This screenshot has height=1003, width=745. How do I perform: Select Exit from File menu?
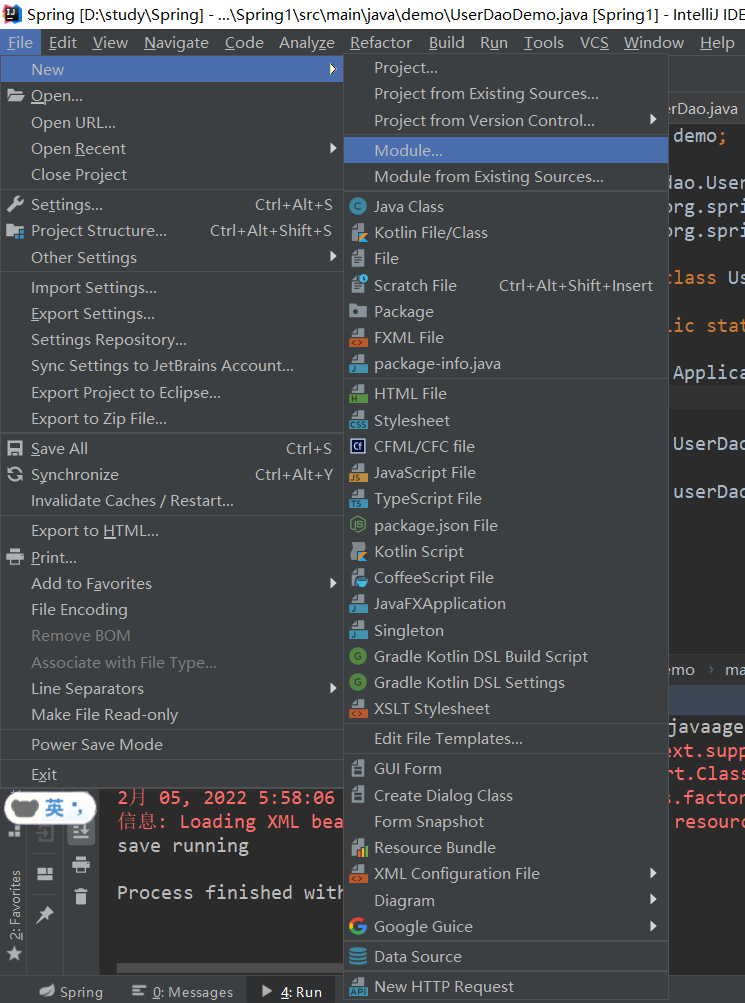[171, 775]
